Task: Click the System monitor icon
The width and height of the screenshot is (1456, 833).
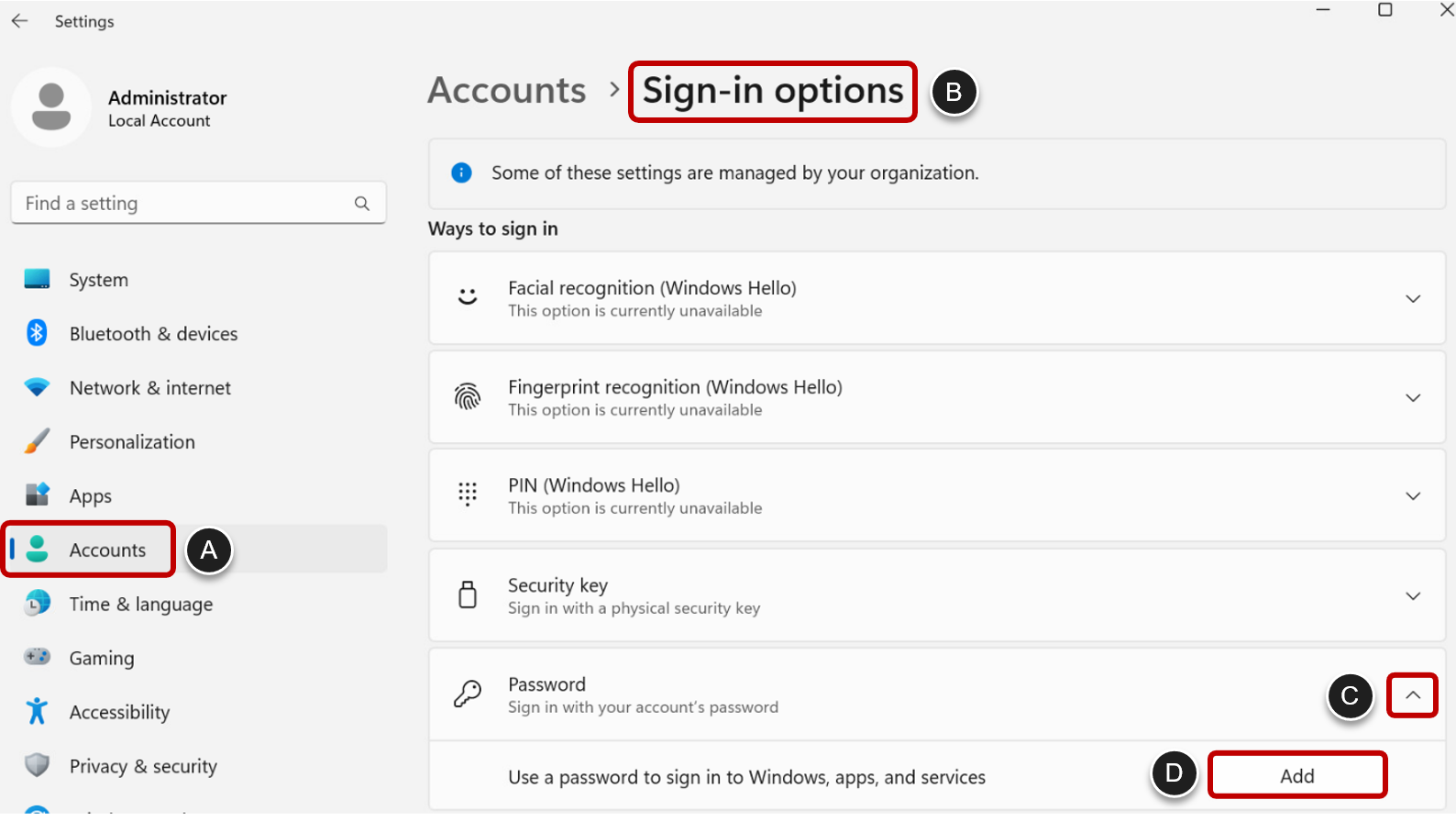Action: (x=38, y=279)
